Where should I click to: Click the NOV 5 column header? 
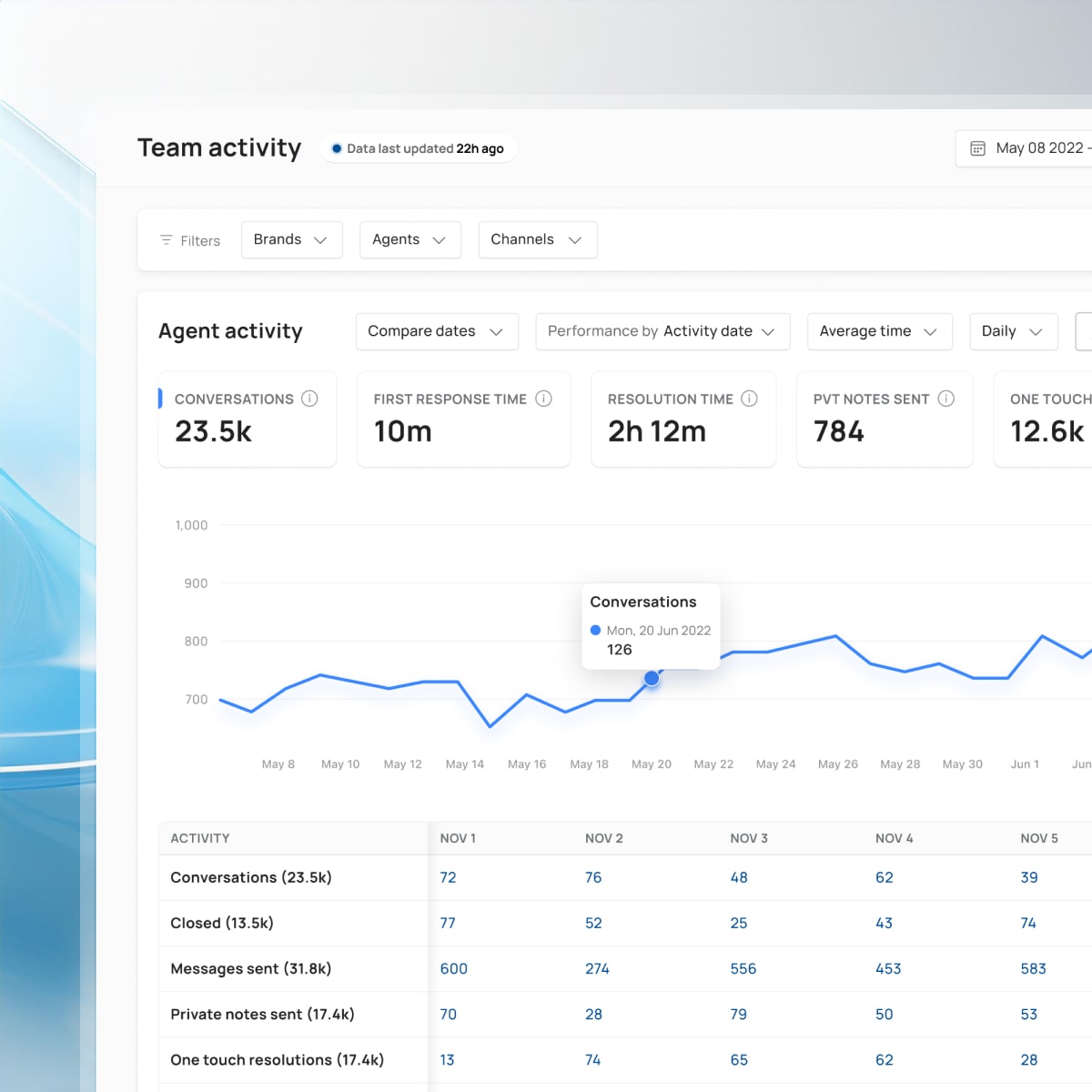1039,838
